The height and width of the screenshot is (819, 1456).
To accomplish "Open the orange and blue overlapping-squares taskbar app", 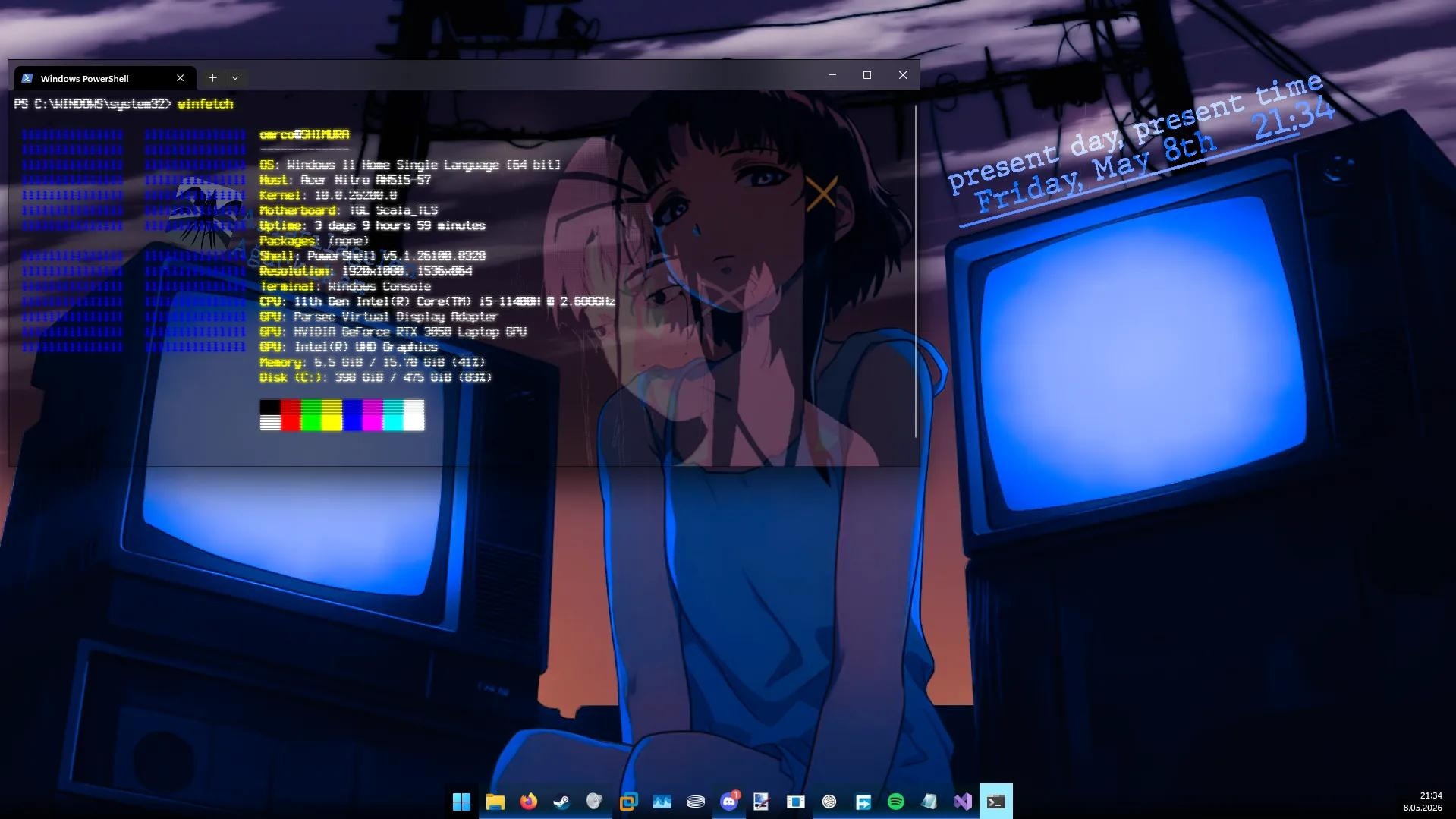I will pyautogui.click(x=628, y=802).
